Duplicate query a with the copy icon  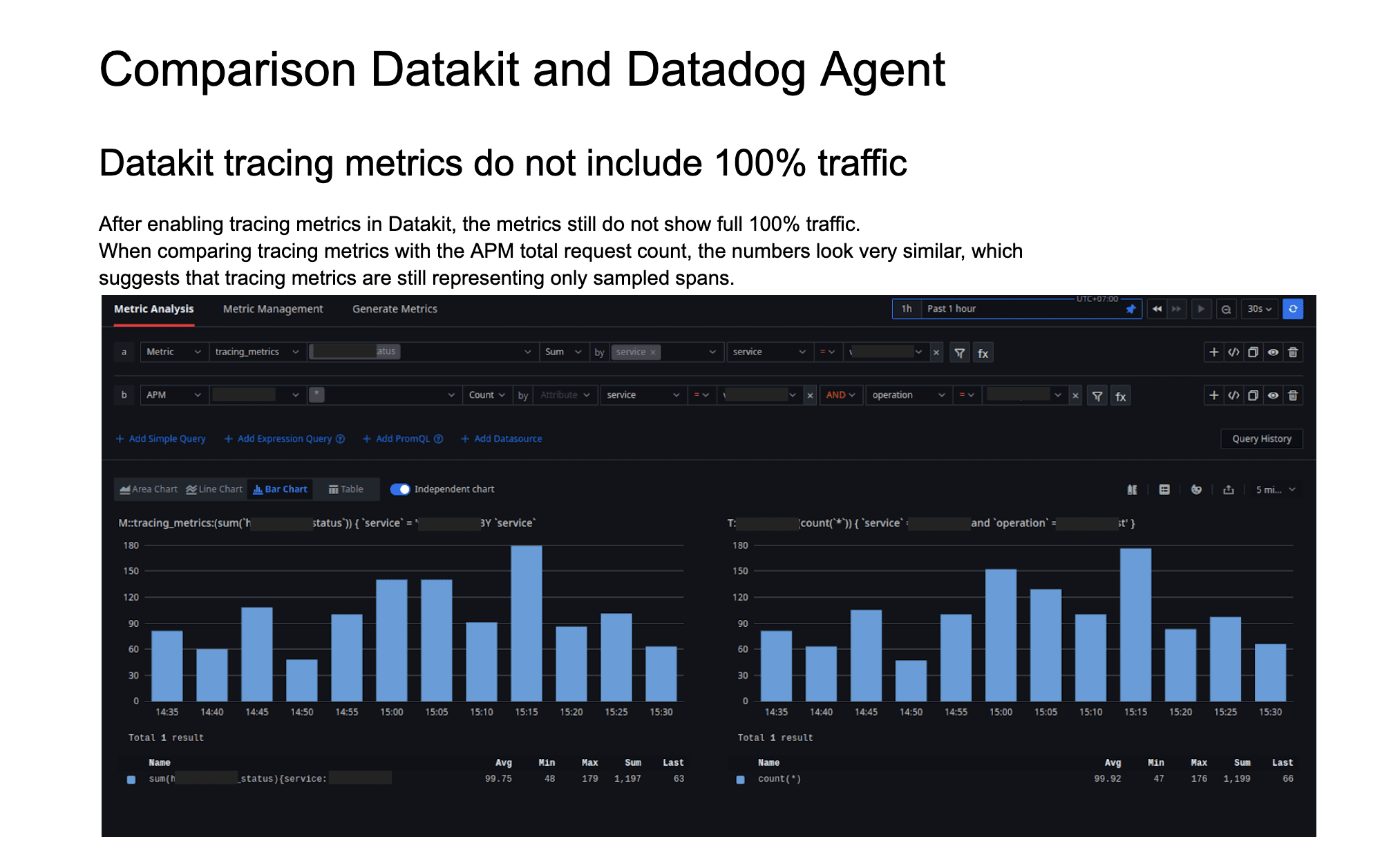click(x=1253, y=352)
